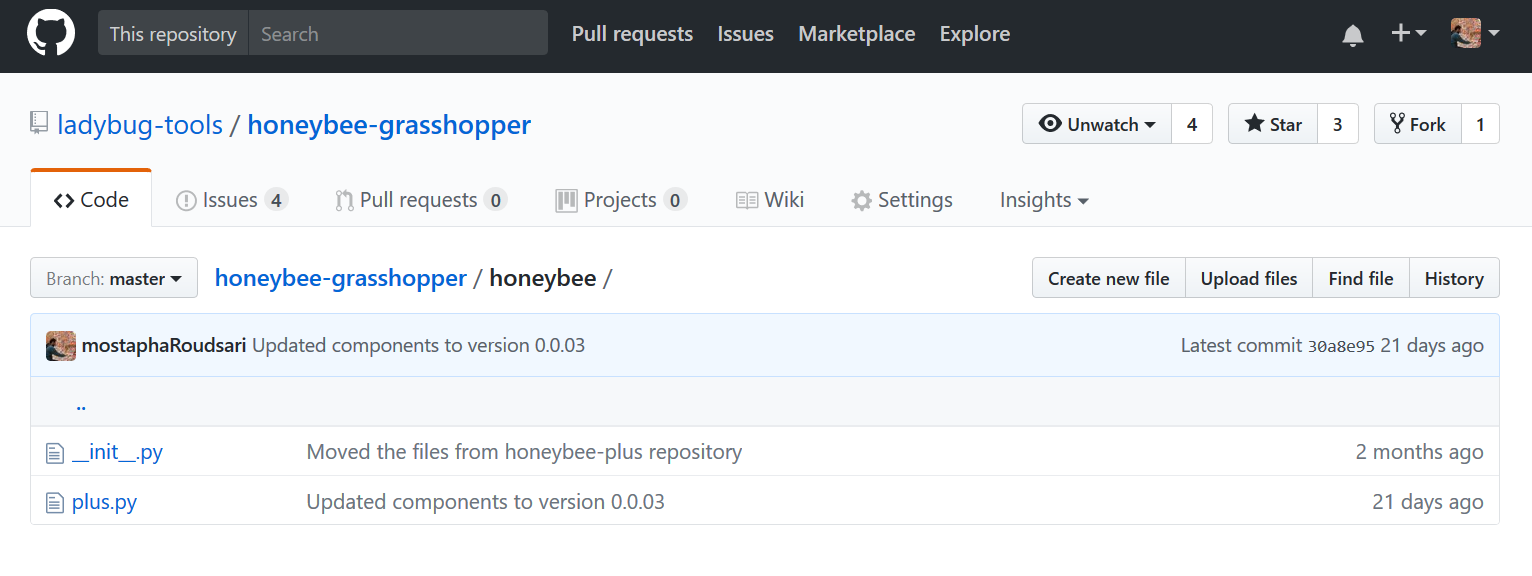Screen dimensions: 1532x576
Task: Open commit hash 30a8e95
Action: click(1341, 346)
